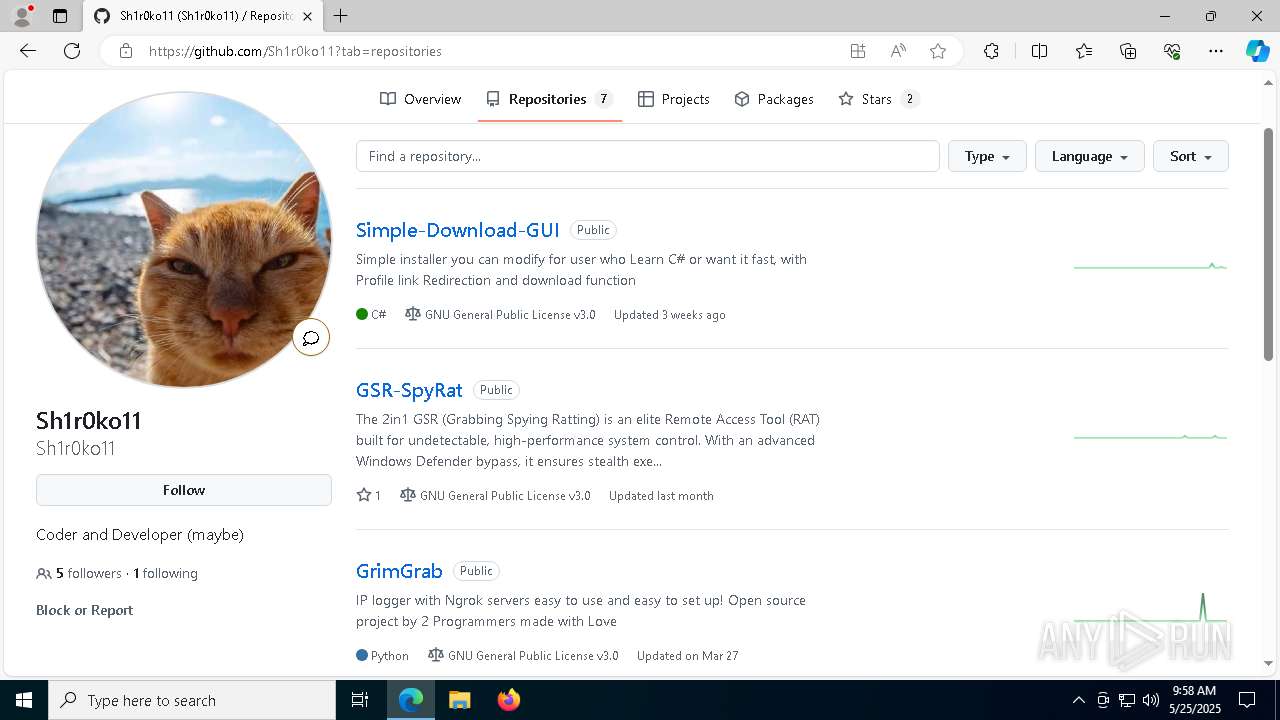Click the star icon for GSR-SpyRat
This screenshot has width=1280, height=720.
(364, 495)
